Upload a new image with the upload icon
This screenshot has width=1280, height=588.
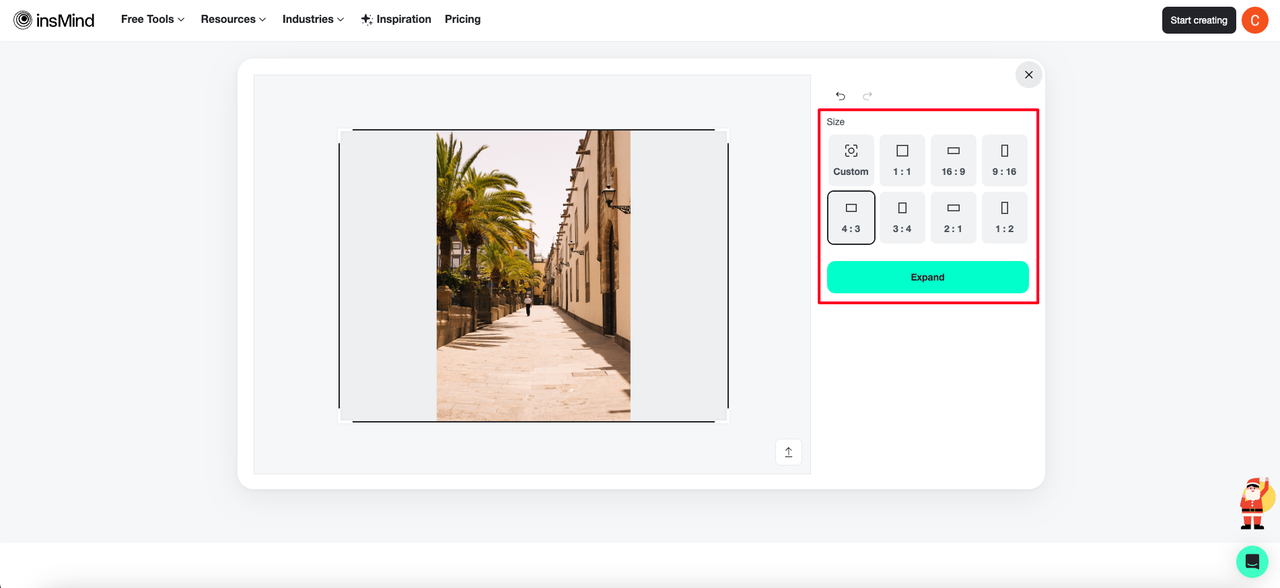[x=788, y=452]
